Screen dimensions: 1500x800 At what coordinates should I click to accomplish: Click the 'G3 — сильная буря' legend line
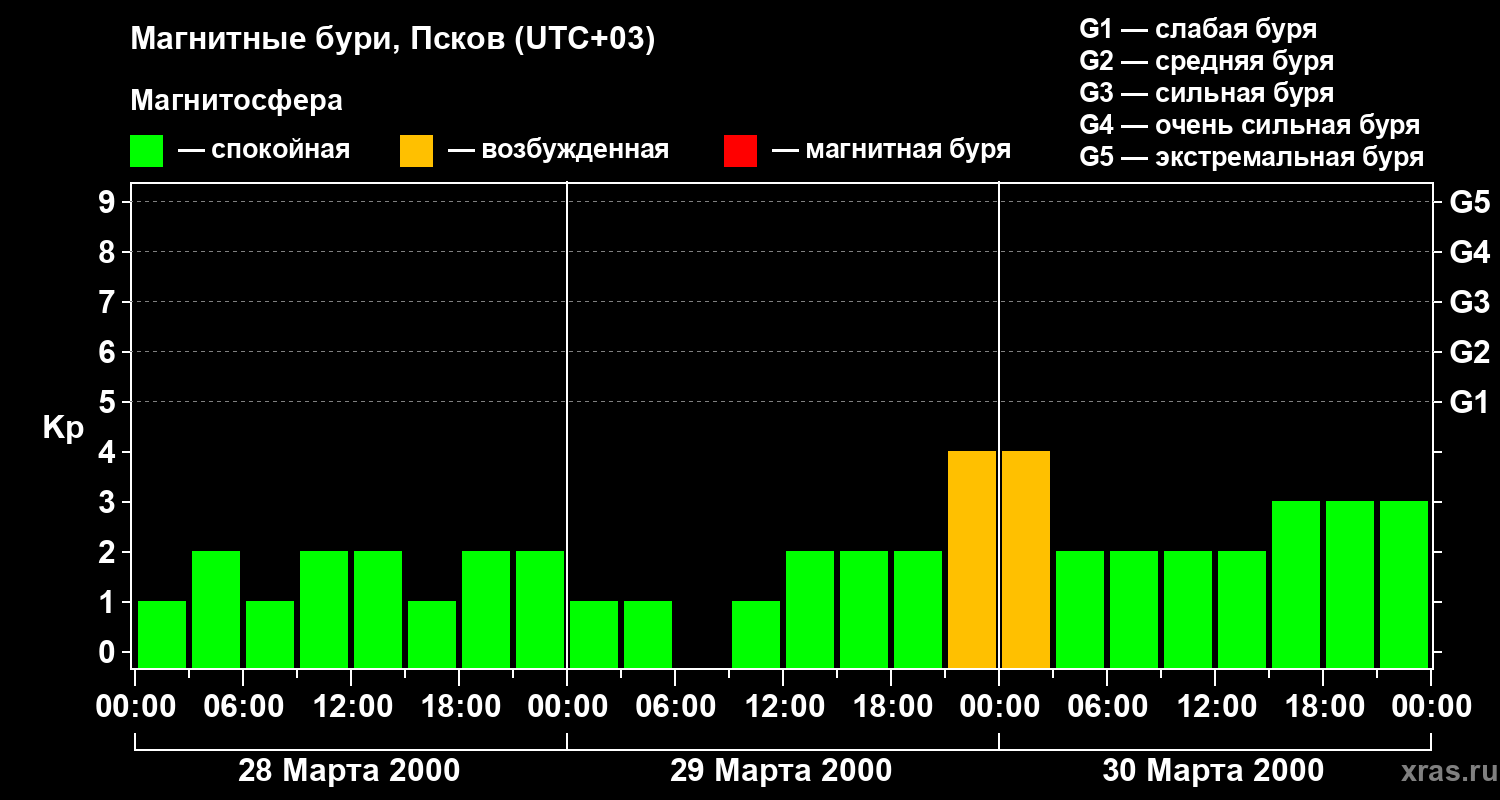(x=1206, y=93)
